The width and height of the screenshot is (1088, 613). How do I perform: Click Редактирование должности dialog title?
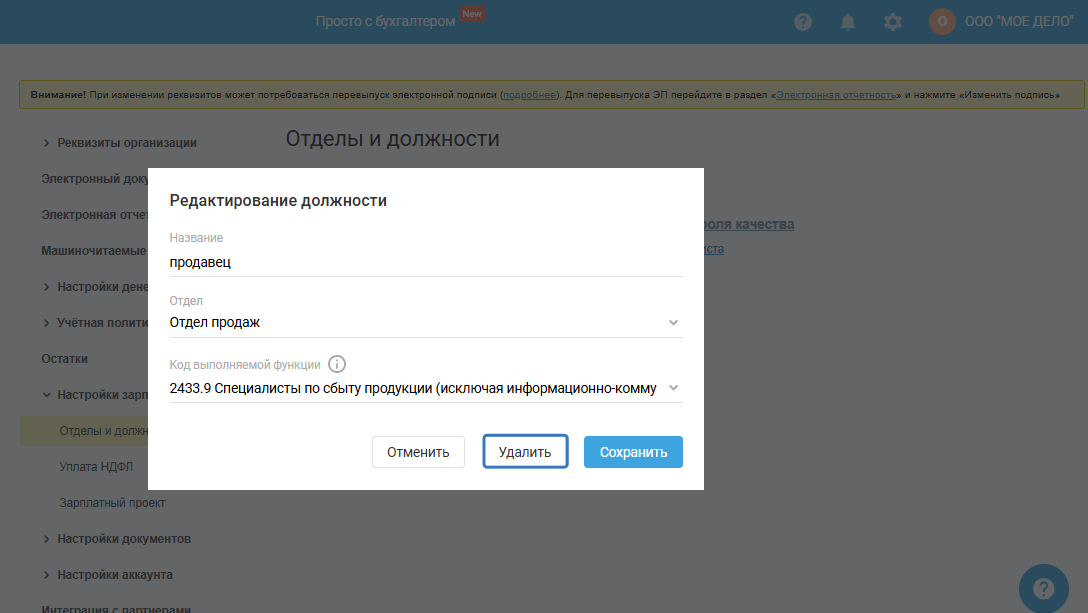(x=278, y=201)
